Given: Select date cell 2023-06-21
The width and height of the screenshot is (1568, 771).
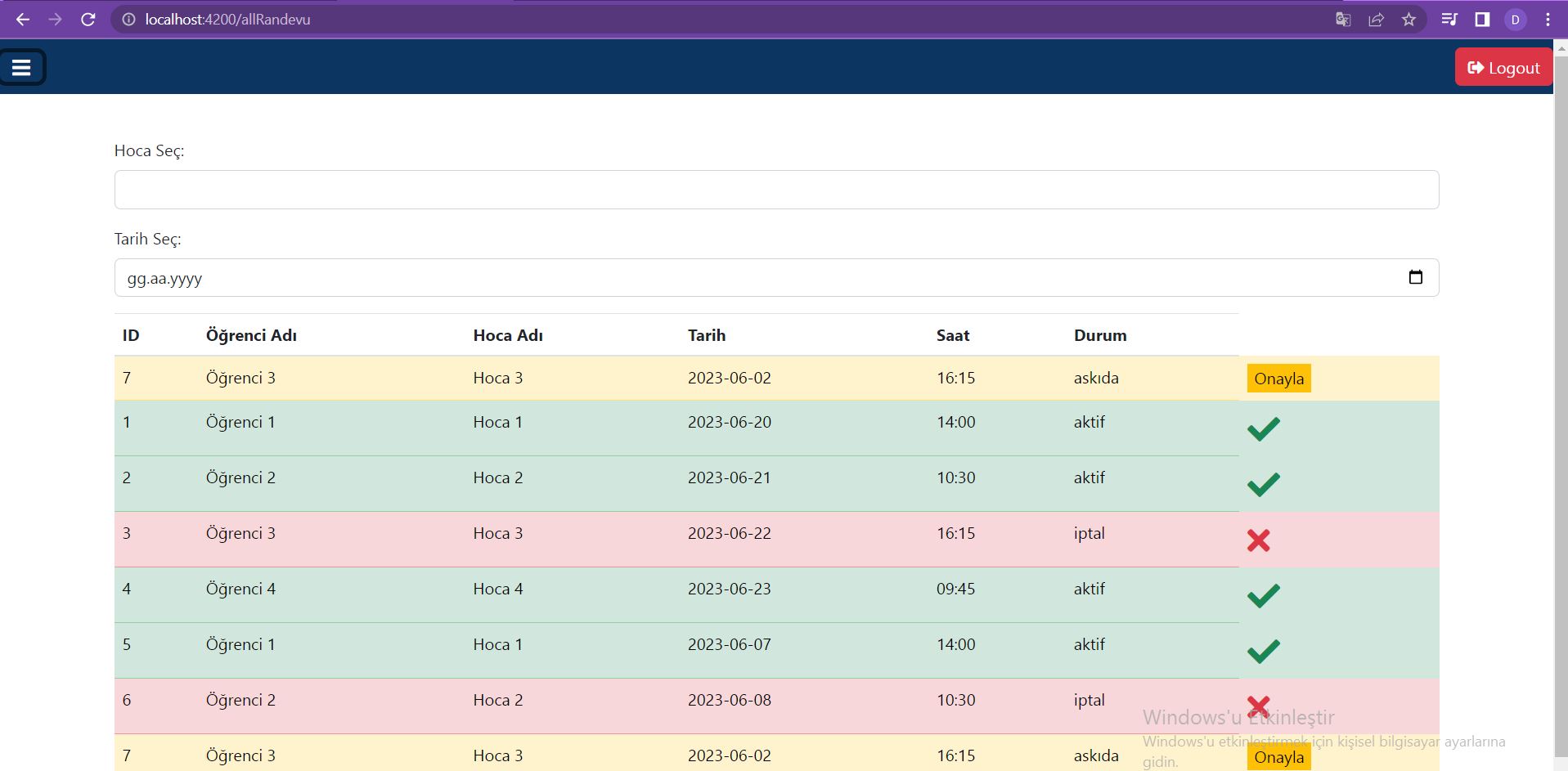Looking at the screenshot, I should point(730,477).
